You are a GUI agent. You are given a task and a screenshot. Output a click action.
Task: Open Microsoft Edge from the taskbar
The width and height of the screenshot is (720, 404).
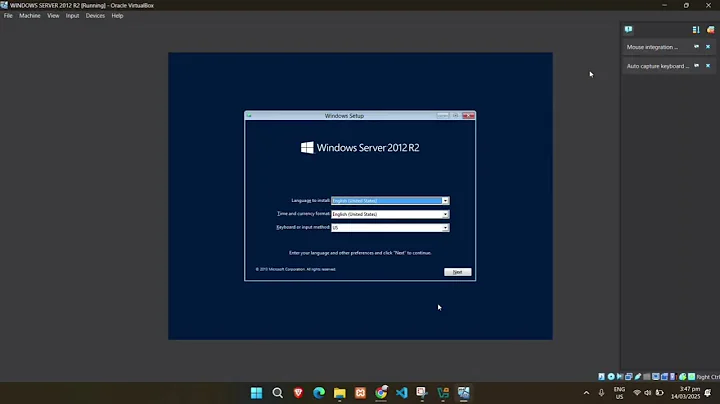tap(319, 393)
